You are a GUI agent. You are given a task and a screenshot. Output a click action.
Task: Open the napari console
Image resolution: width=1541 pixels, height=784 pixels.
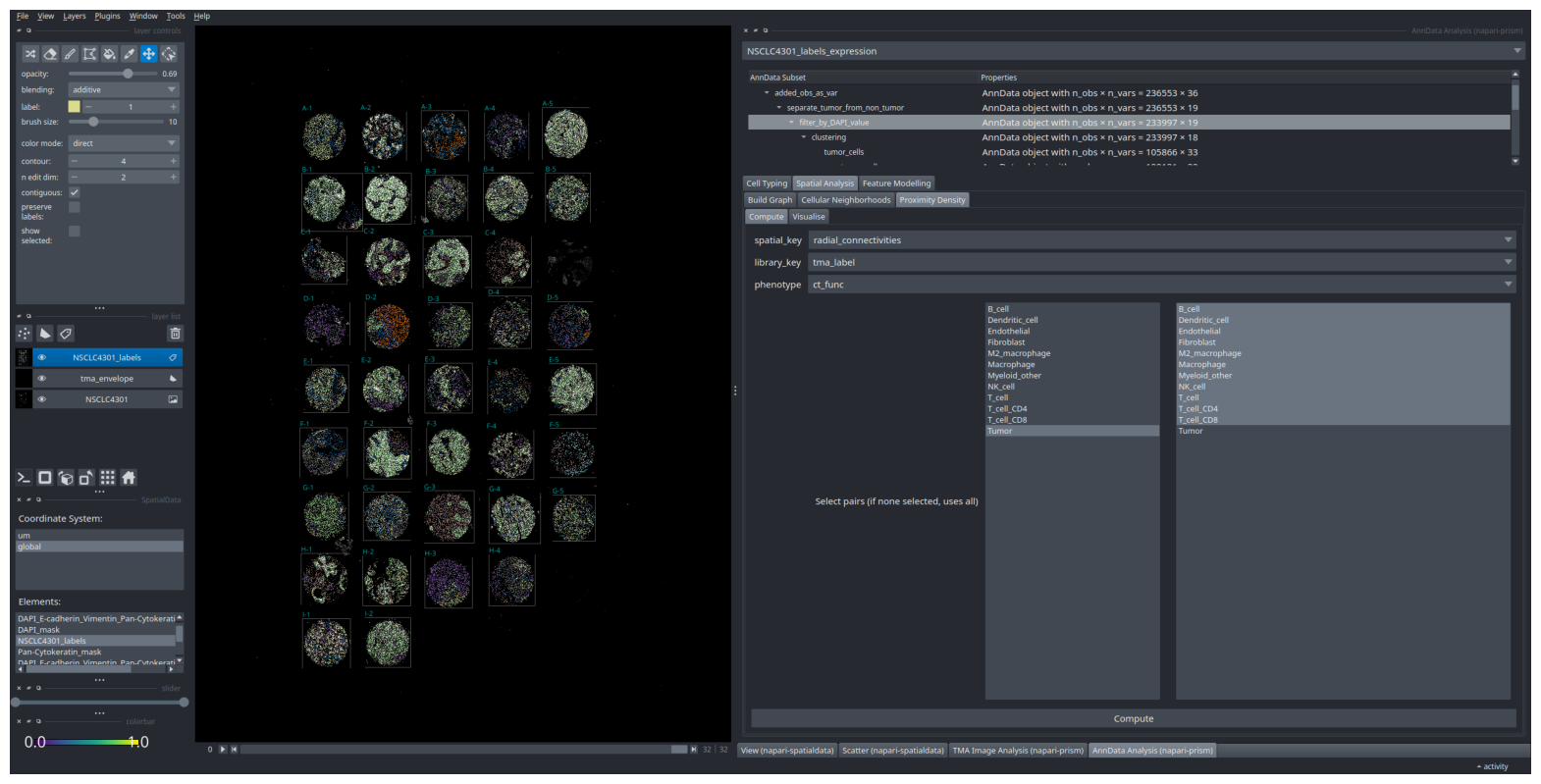tap(24, 478)
